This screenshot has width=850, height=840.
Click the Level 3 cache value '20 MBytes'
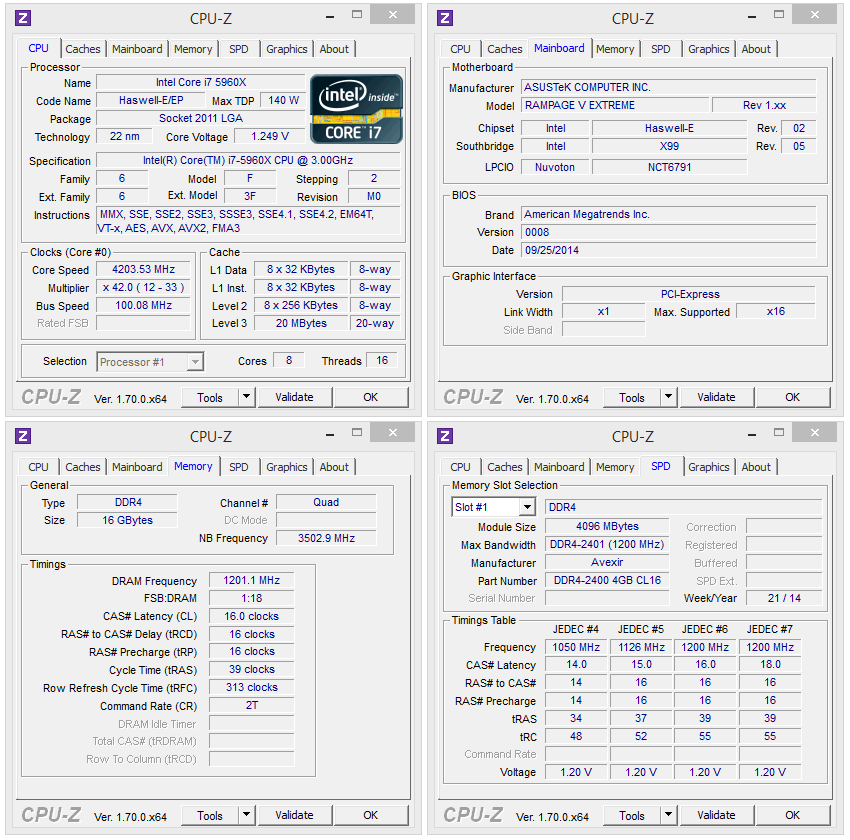click(x=301, y=323)
